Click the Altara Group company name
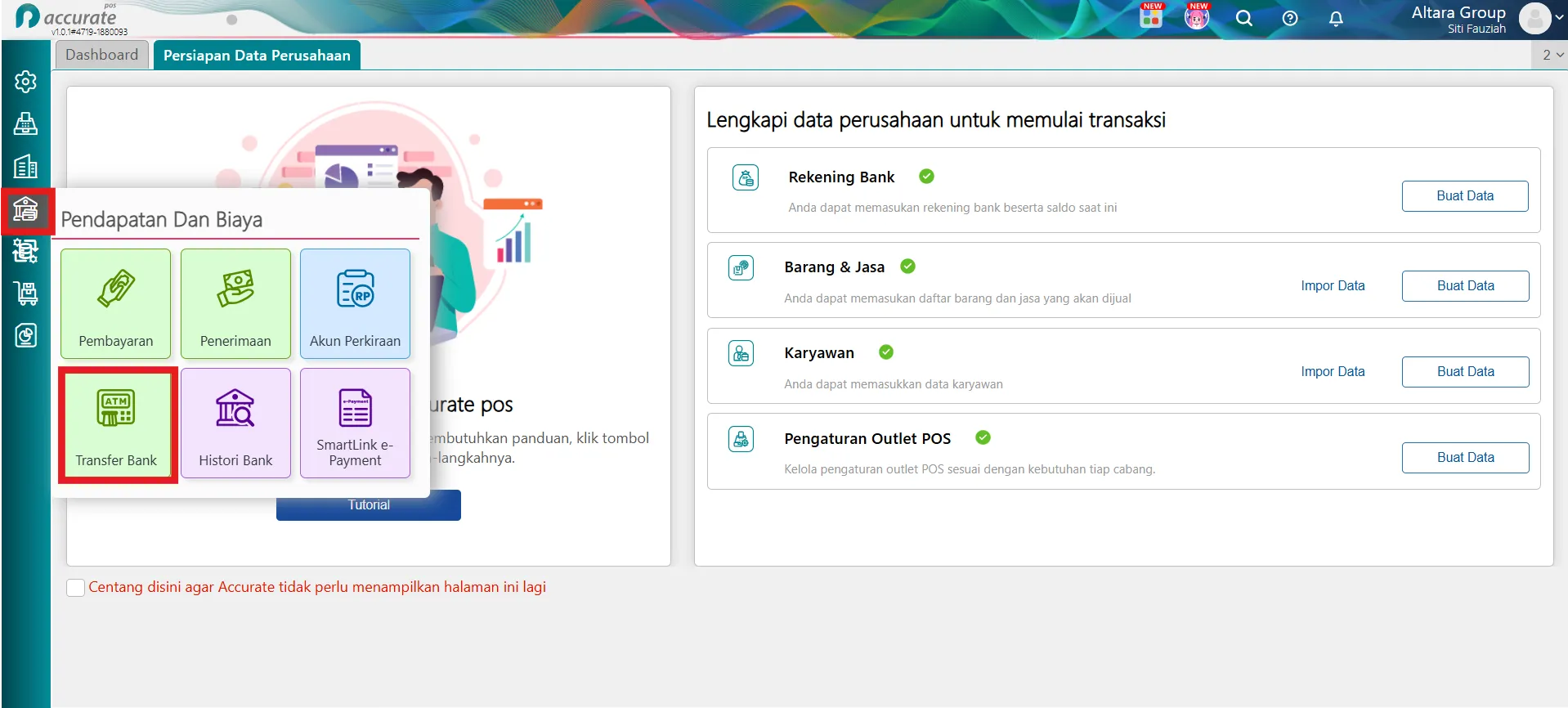This screenshot has height=708, width=1568. 1458,12
